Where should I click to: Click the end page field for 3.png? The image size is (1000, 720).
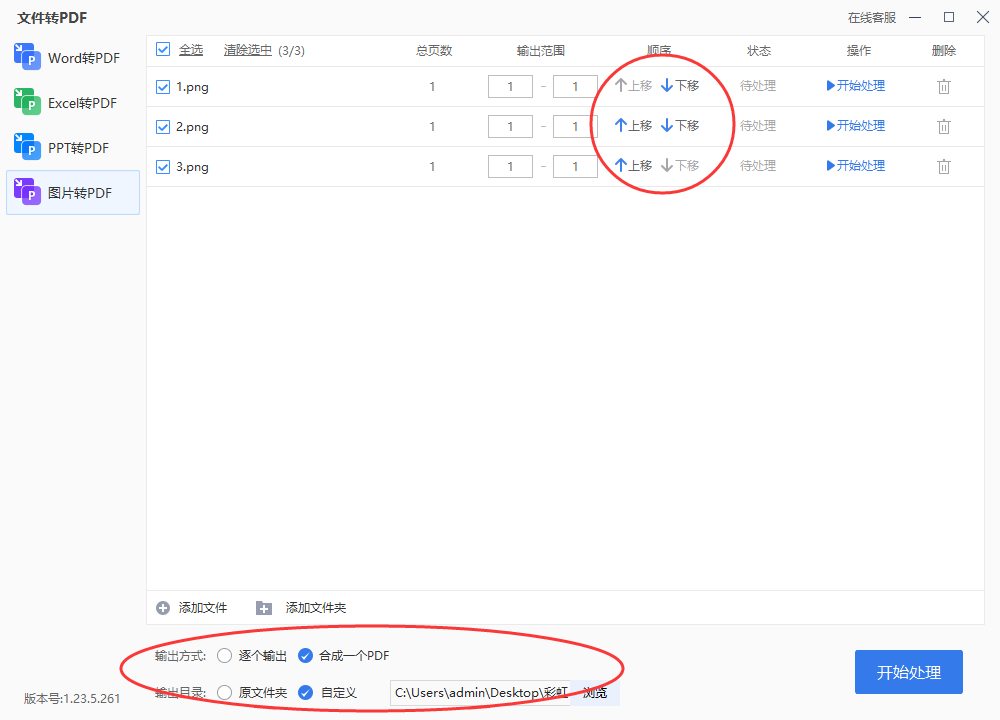[x=575, y=166]
